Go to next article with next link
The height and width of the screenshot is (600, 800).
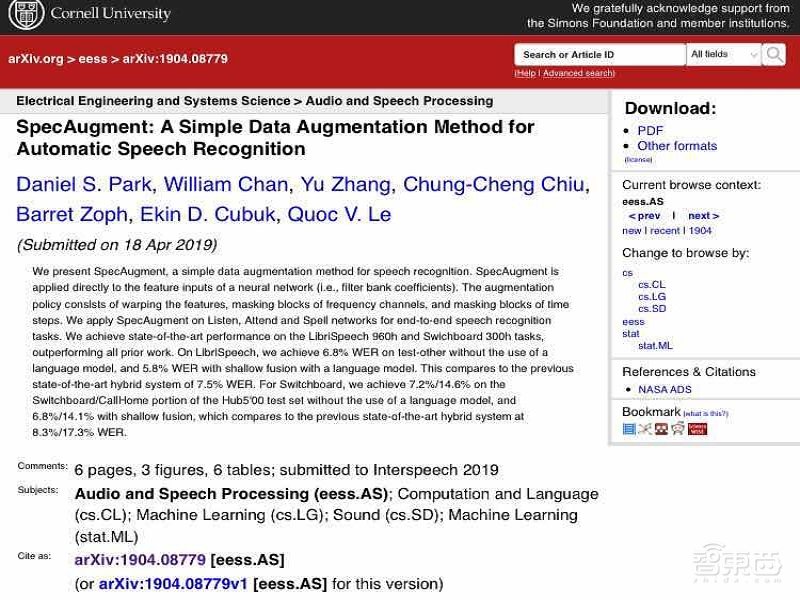[703, 216]
